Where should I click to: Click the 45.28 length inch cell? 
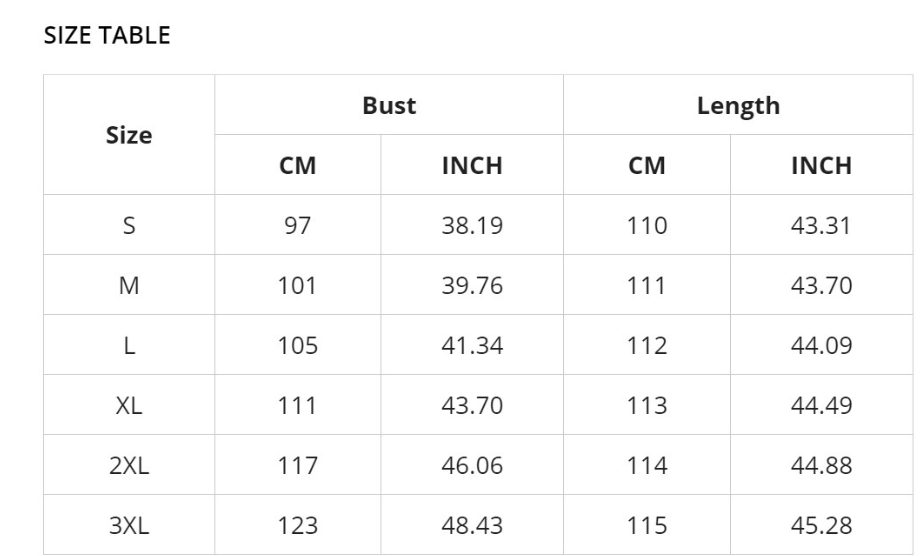pos(821,526)
